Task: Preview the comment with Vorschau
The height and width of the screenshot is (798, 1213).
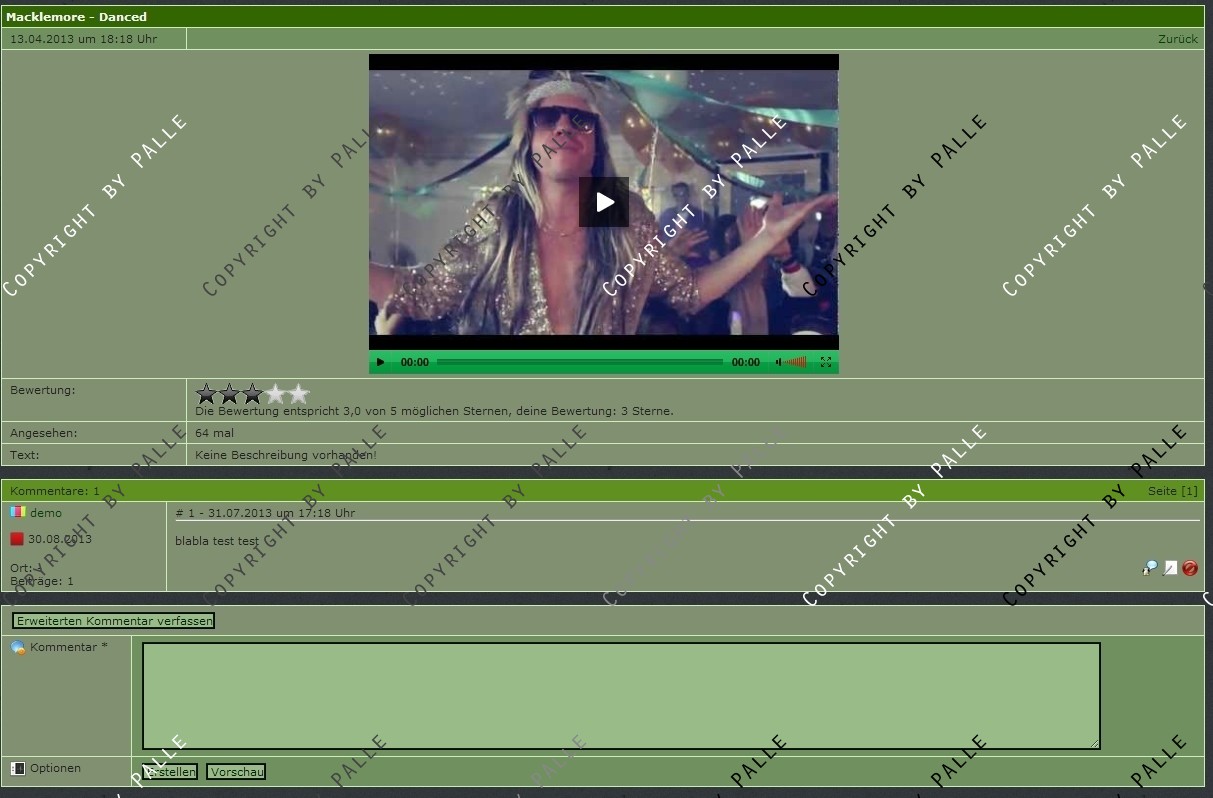Action: (x=236, y=772)
